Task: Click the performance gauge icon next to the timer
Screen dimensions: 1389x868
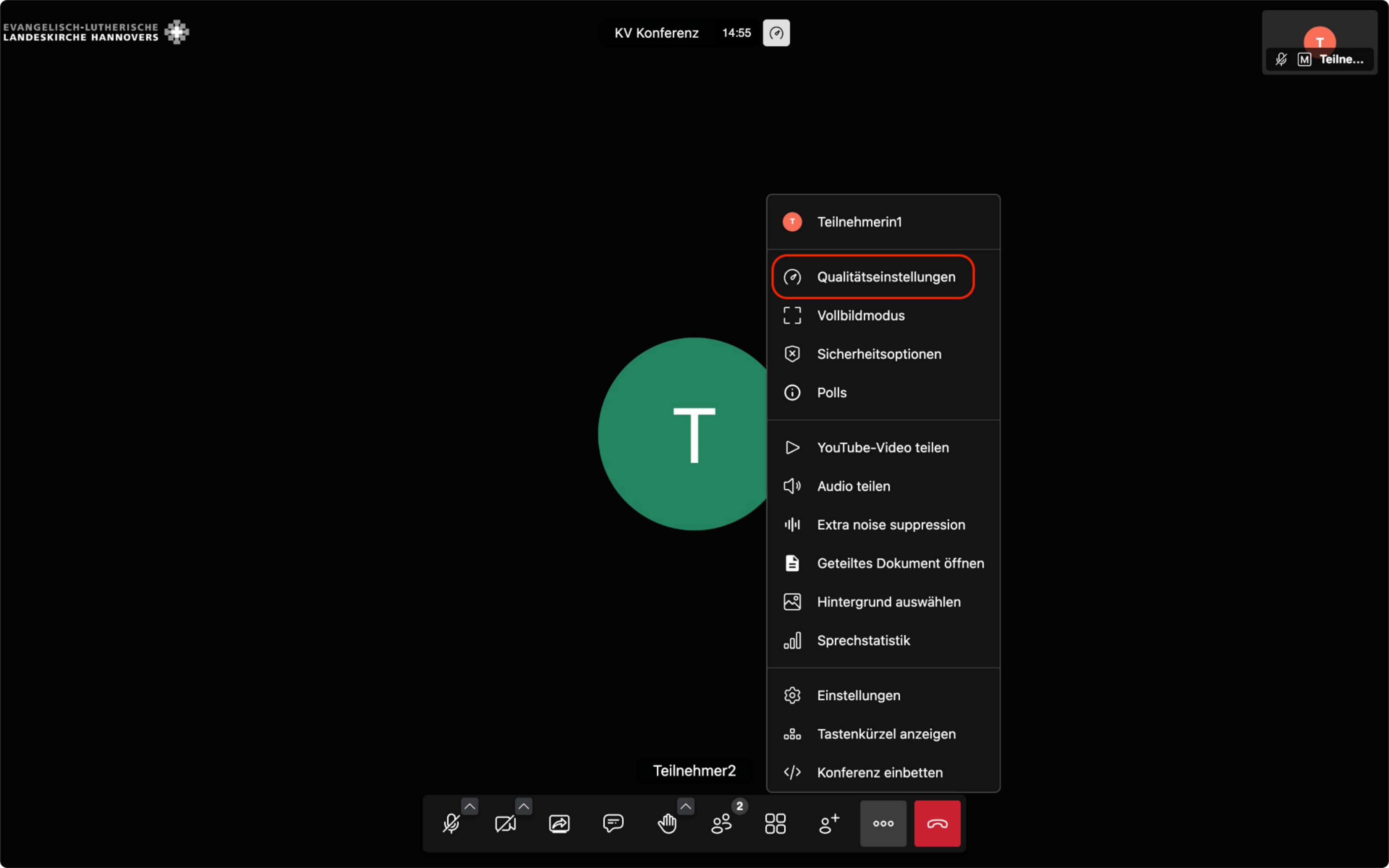Action: pos(776,33)
